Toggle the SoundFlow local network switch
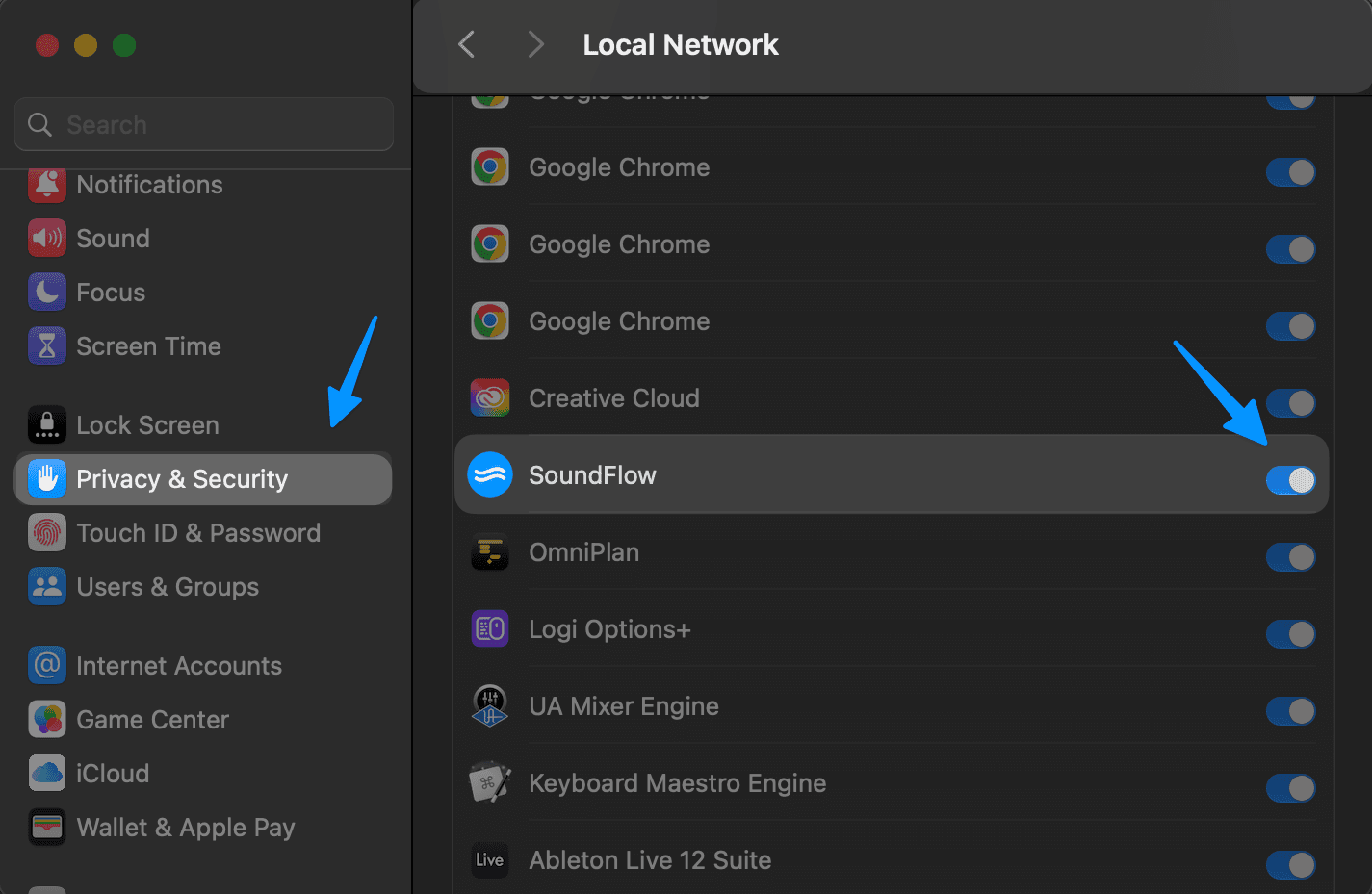Screen dimensions: 1372x894 coord(1291,480)
